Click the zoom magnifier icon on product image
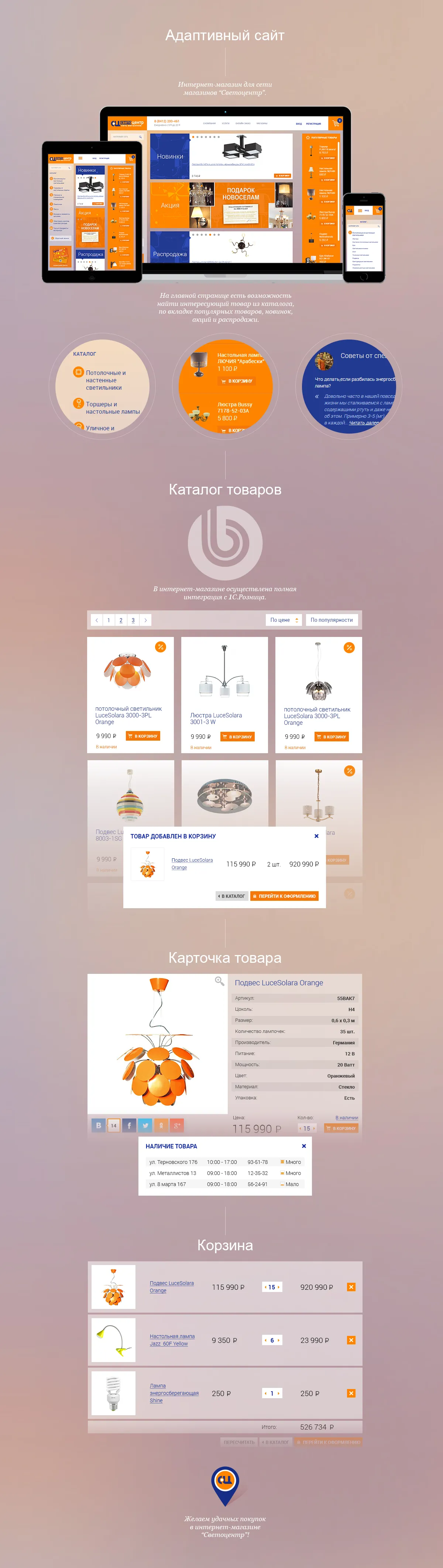The height and width of the screenshot is (1568, 443). [x=220, y=981]
